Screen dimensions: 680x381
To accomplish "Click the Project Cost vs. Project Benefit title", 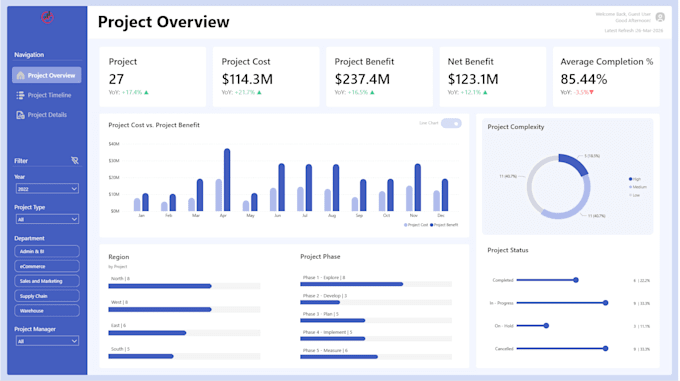I will point(154,125).
